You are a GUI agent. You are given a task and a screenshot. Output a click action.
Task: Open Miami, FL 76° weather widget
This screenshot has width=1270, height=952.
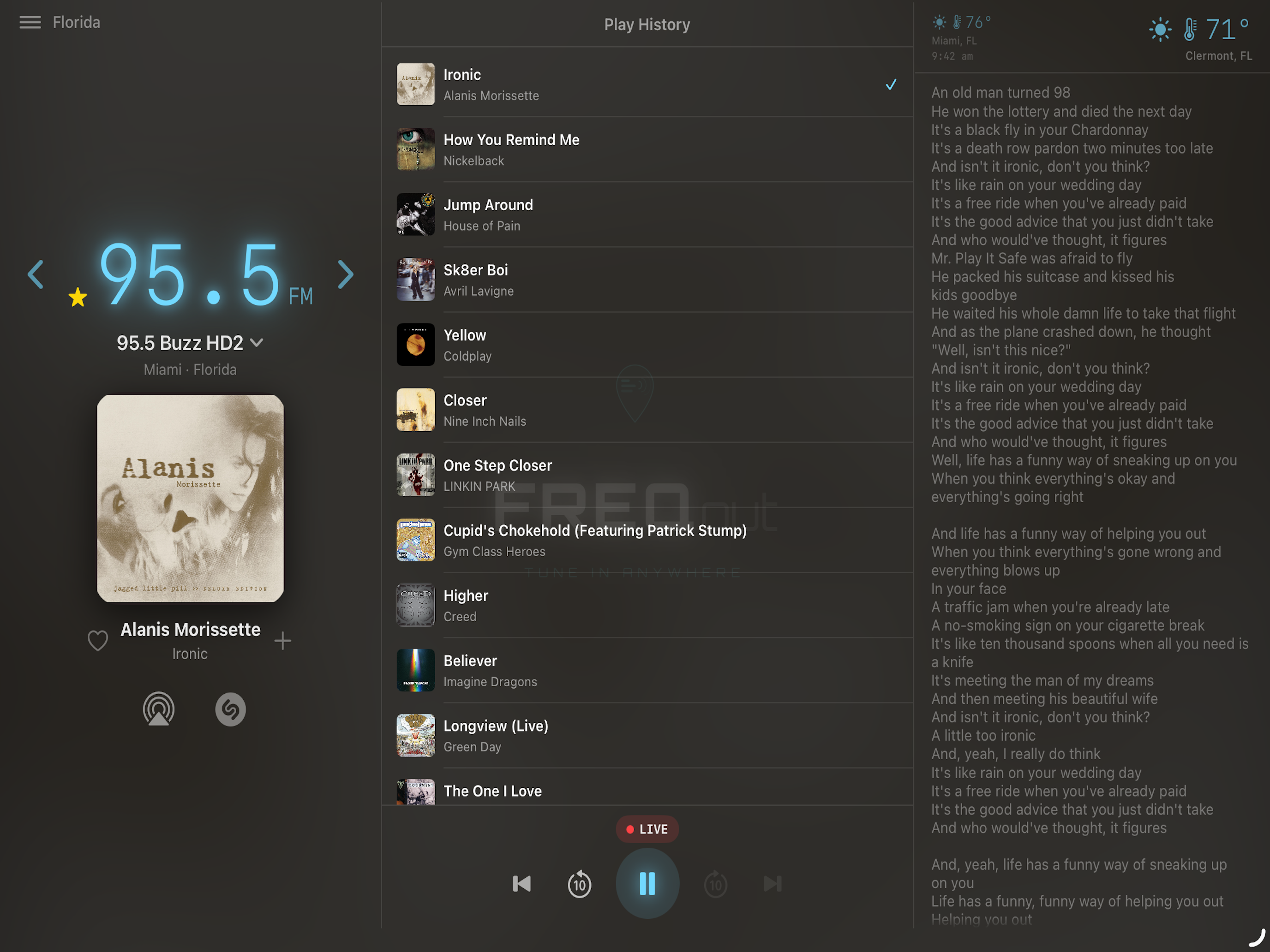coord(961,38)
